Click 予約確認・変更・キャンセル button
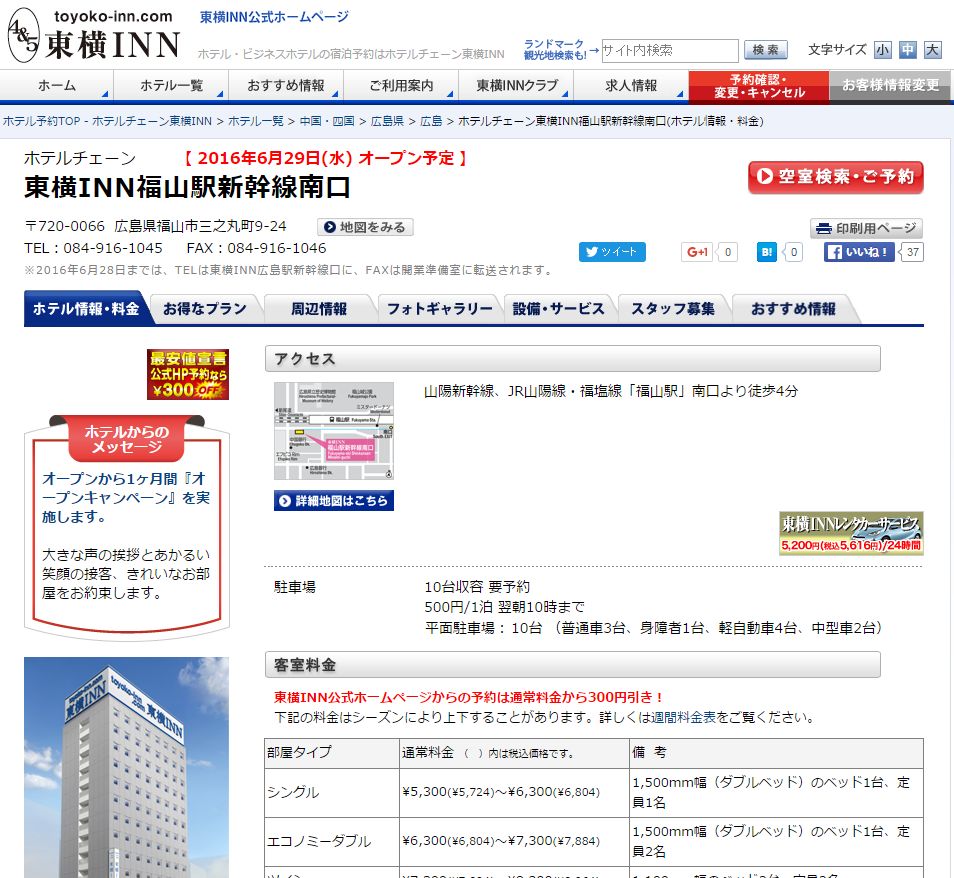The image size is (954, 878). pos(759,86)
